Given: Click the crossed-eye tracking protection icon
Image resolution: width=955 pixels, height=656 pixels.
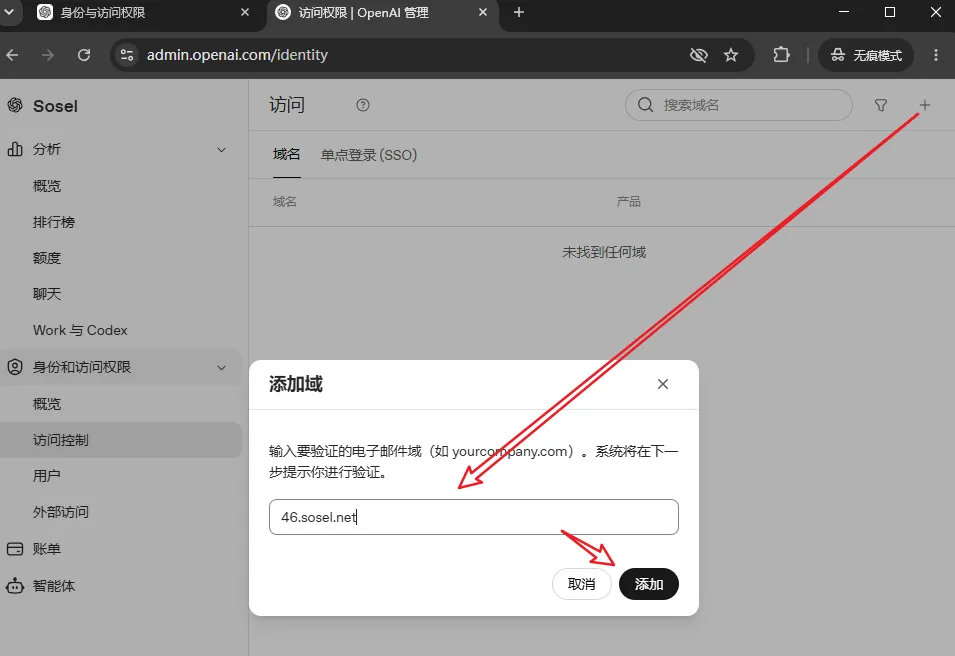Looking at the screenshot, I should point(699,55).
